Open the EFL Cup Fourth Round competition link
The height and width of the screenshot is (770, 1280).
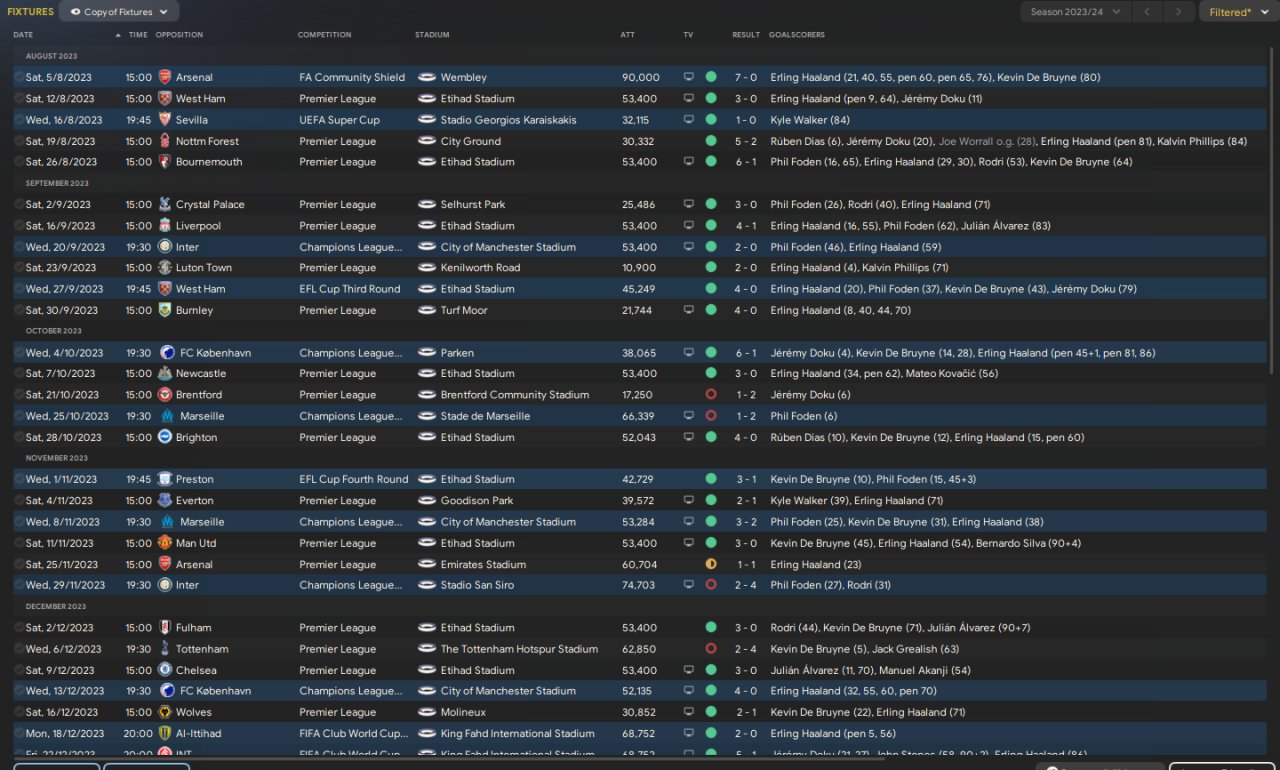354,479
